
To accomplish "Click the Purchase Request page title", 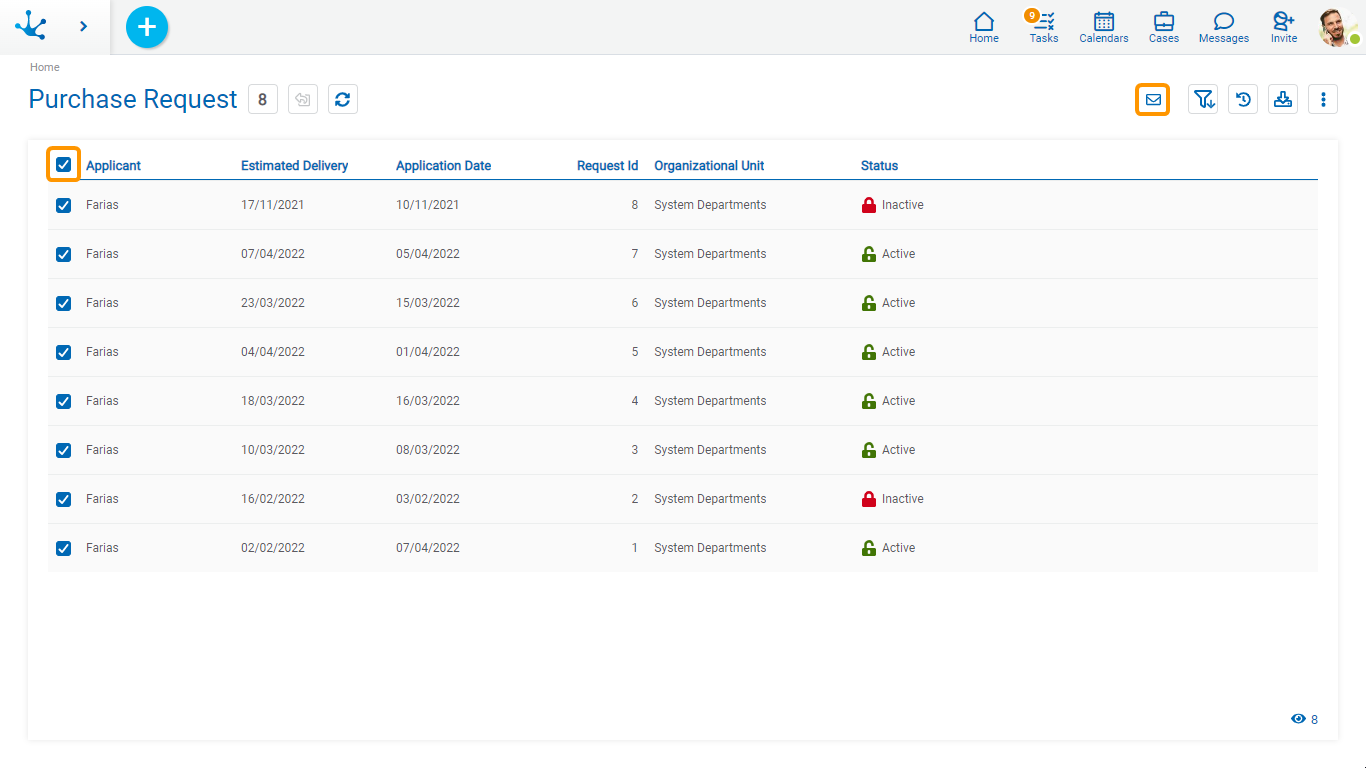I will (x=133, y=99).
